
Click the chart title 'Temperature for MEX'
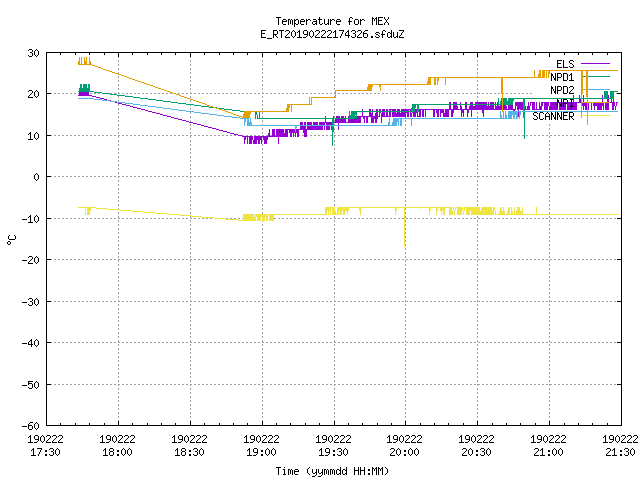point(332,21)
